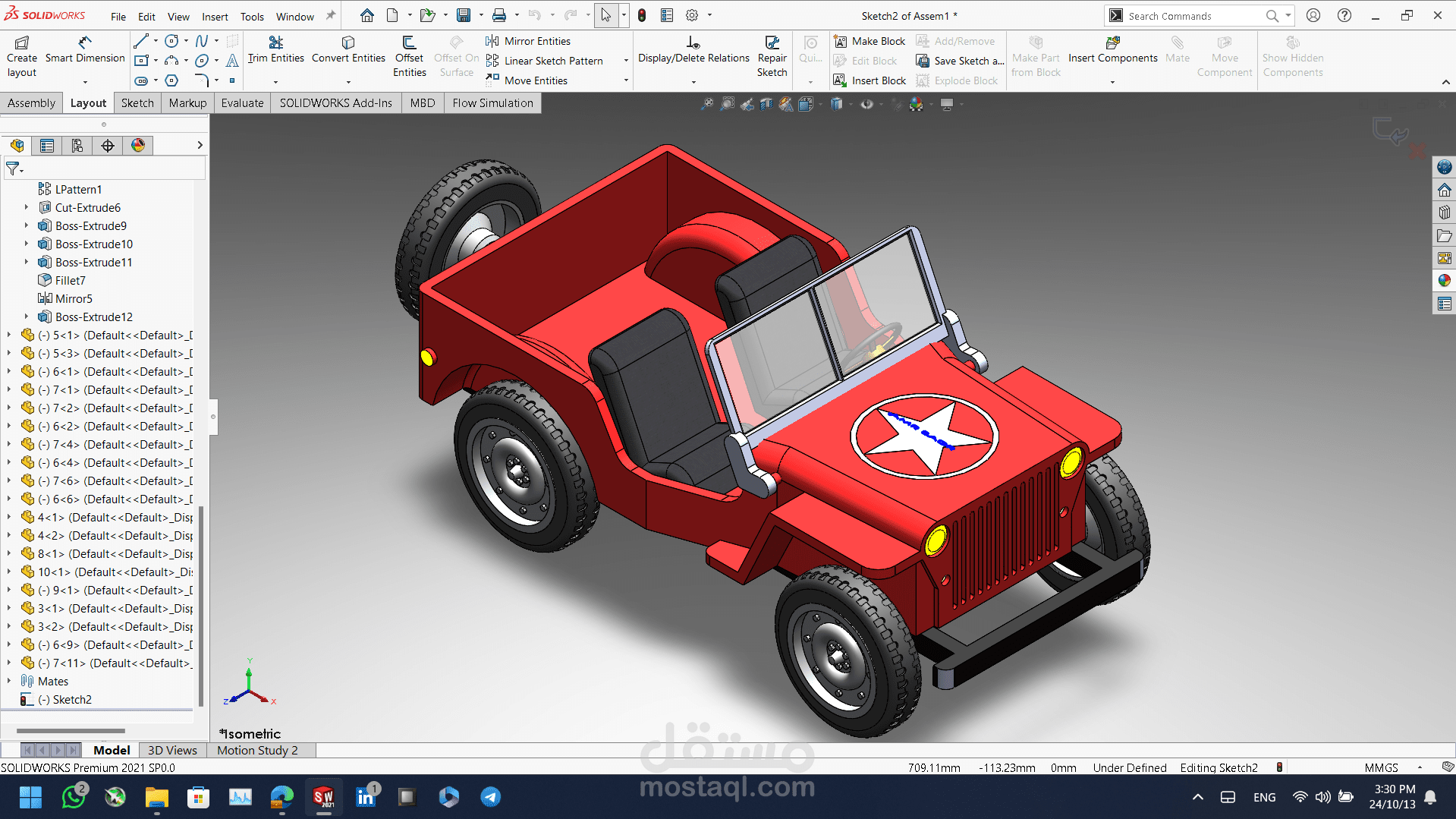1456x819 pixels.
Task: Select the sketch Point tool
Action: pos(232,80)
